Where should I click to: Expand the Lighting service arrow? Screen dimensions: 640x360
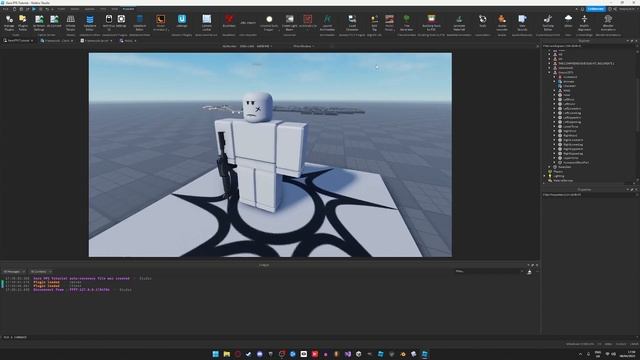tap(544, 176)
